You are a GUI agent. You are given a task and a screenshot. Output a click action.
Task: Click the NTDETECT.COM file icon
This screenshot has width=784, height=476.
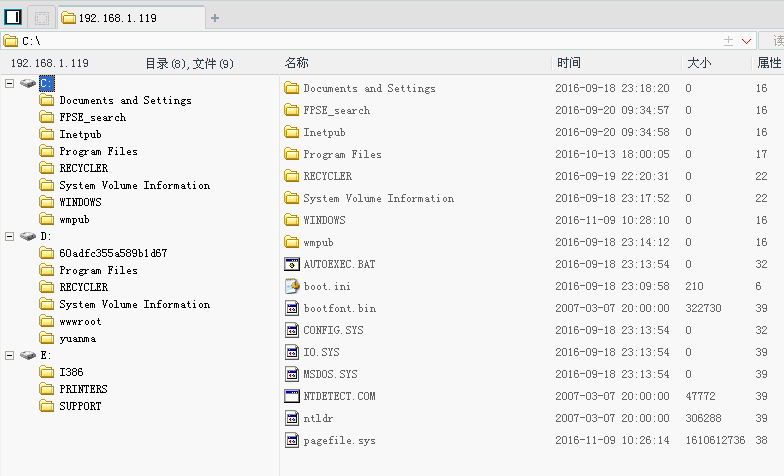(292, 396)
